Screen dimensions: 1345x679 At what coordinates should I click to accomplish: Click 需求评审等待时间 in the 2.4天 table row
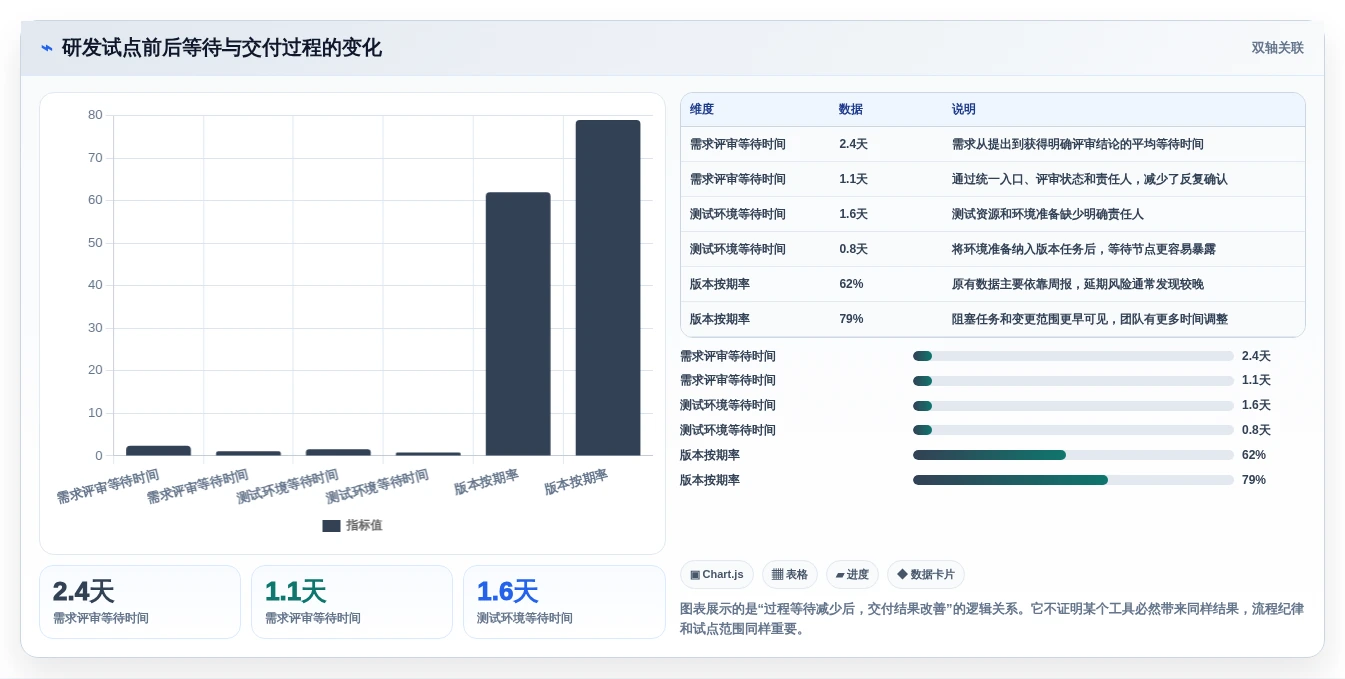(738, 144)
